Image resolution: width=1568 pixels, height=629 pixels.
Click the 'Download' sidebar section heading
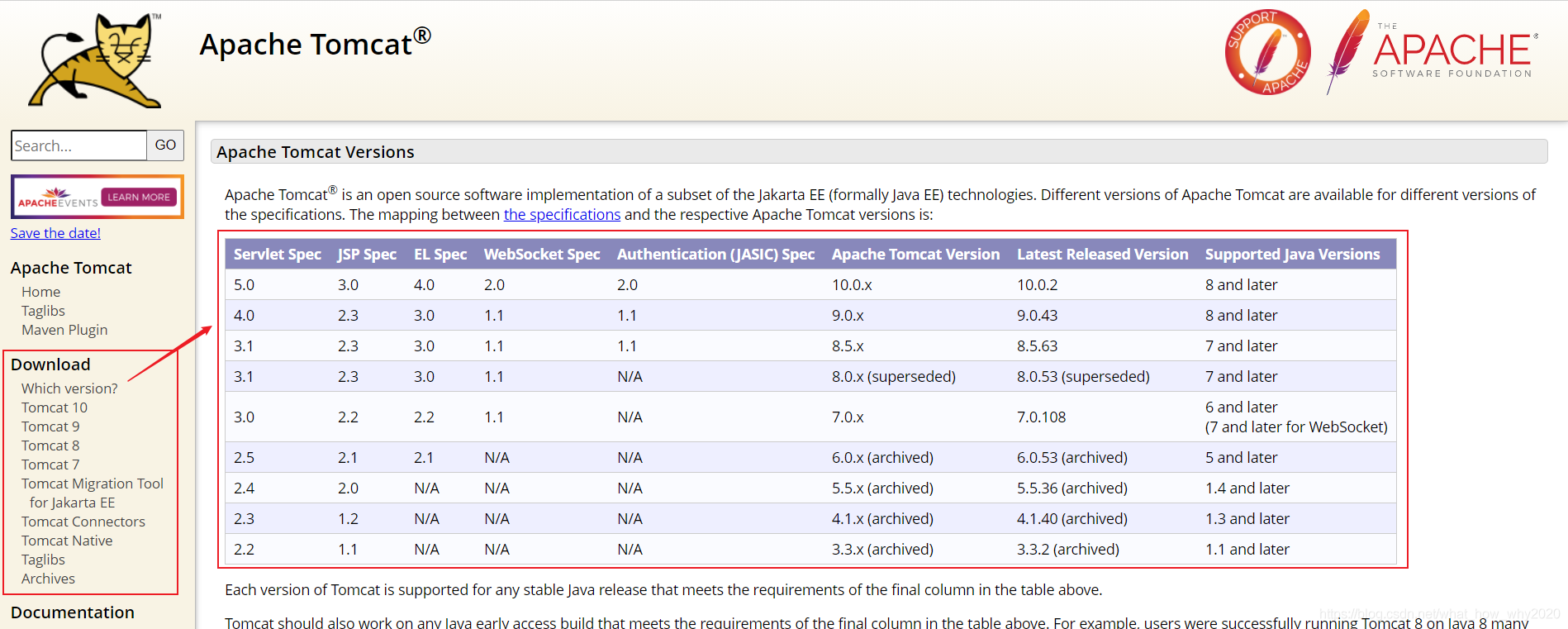point(50,365)
